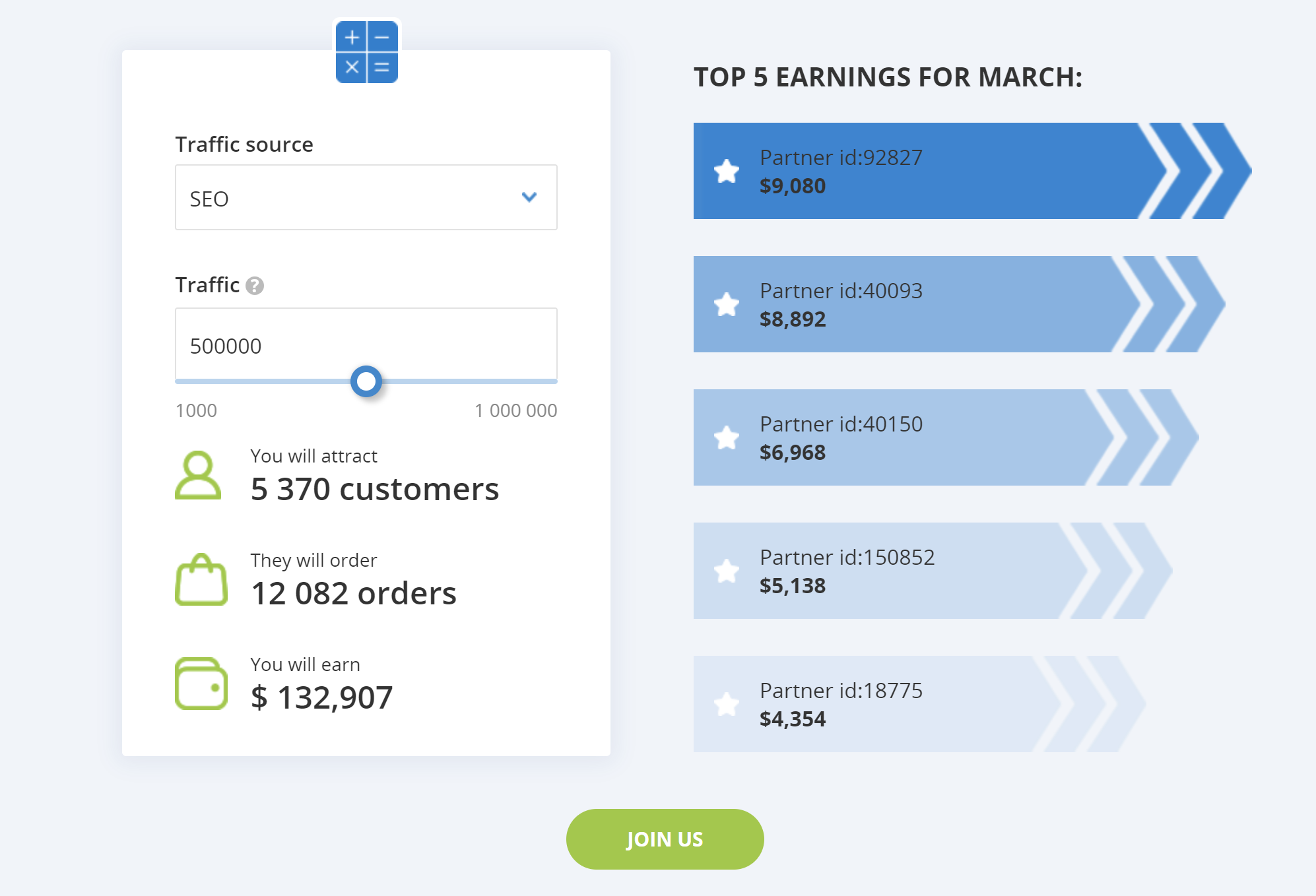Click the green customer person icon
The width and height of the screenshot is (1316, 896).
pyautogui.click(x=198, y=475)
